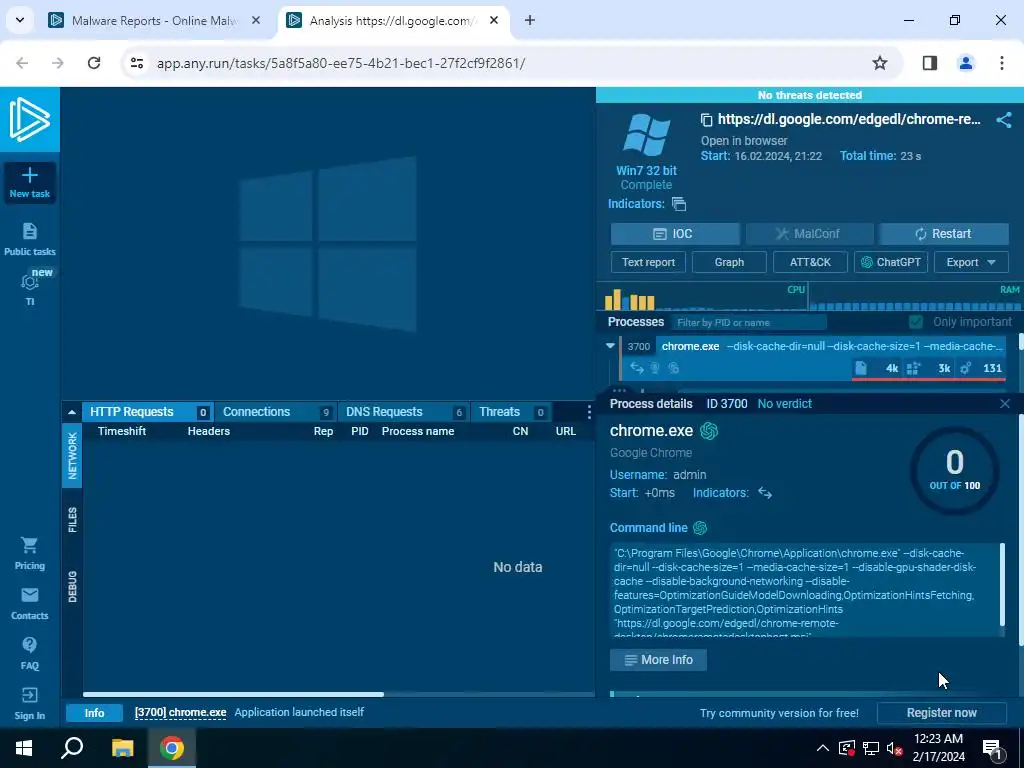Click the command line box scrollbar

pos(1002,585)
